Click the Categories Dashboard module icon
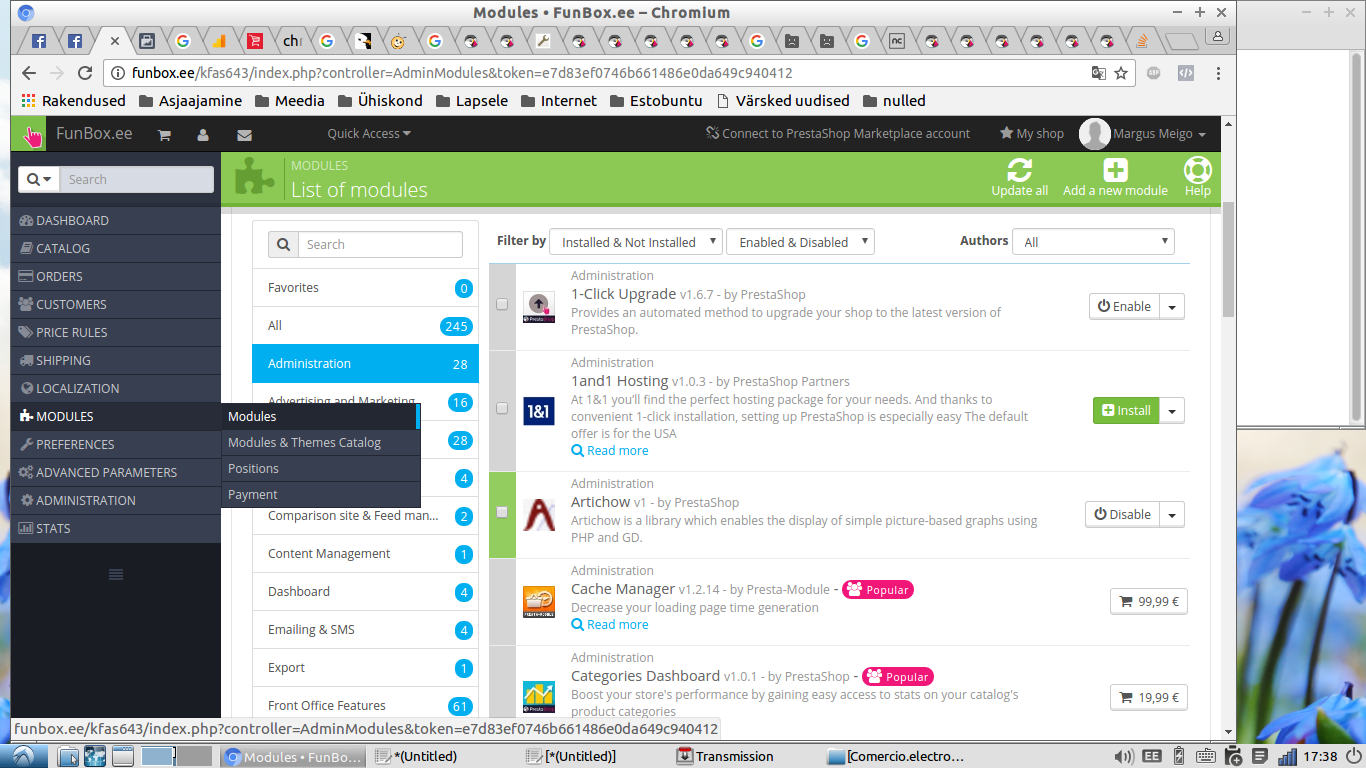Viewport: 1366px width, 768px height. pos(539,696)
